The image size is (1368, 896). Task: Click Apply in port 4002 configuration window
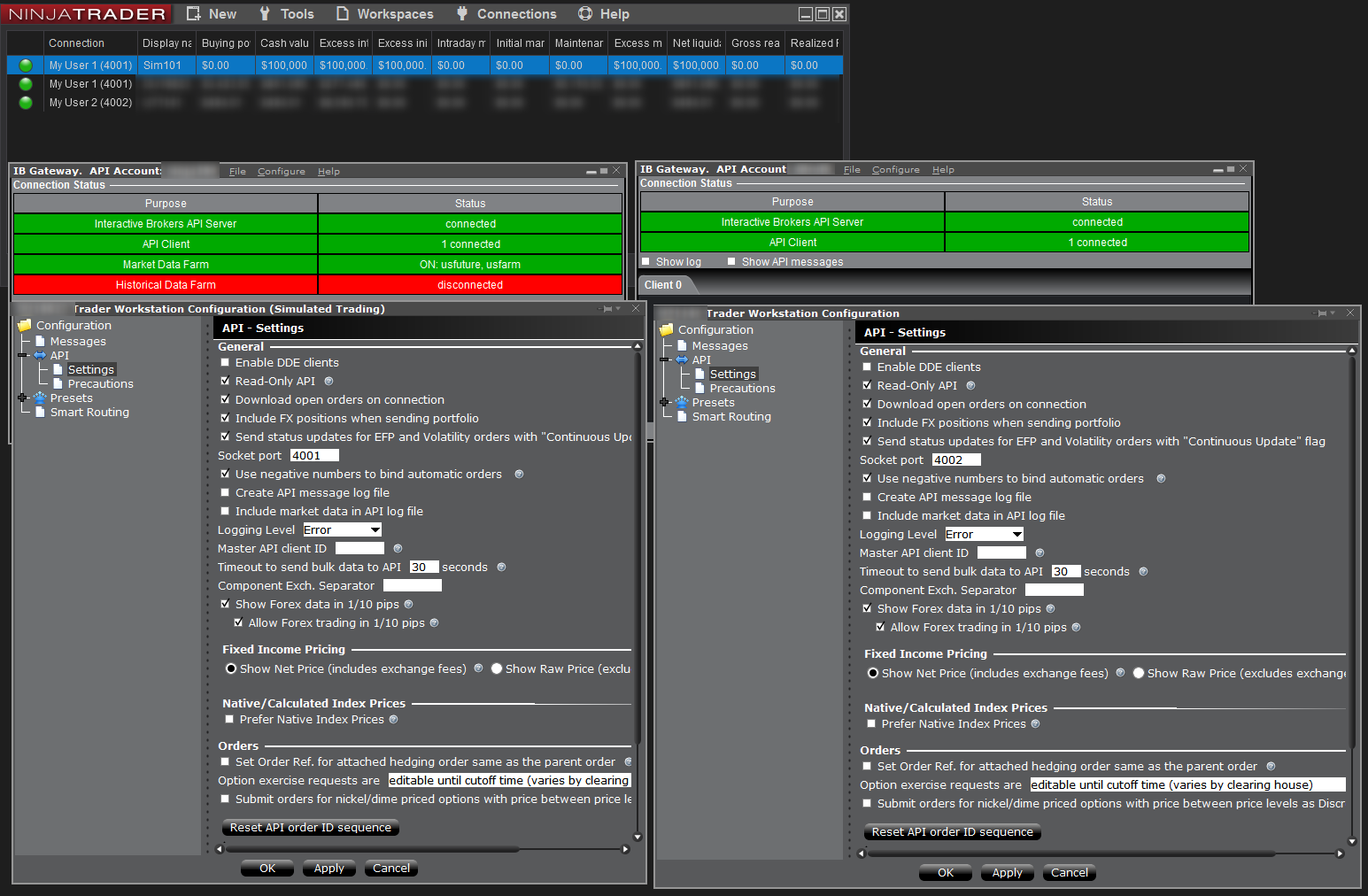tap(1008, 873)
